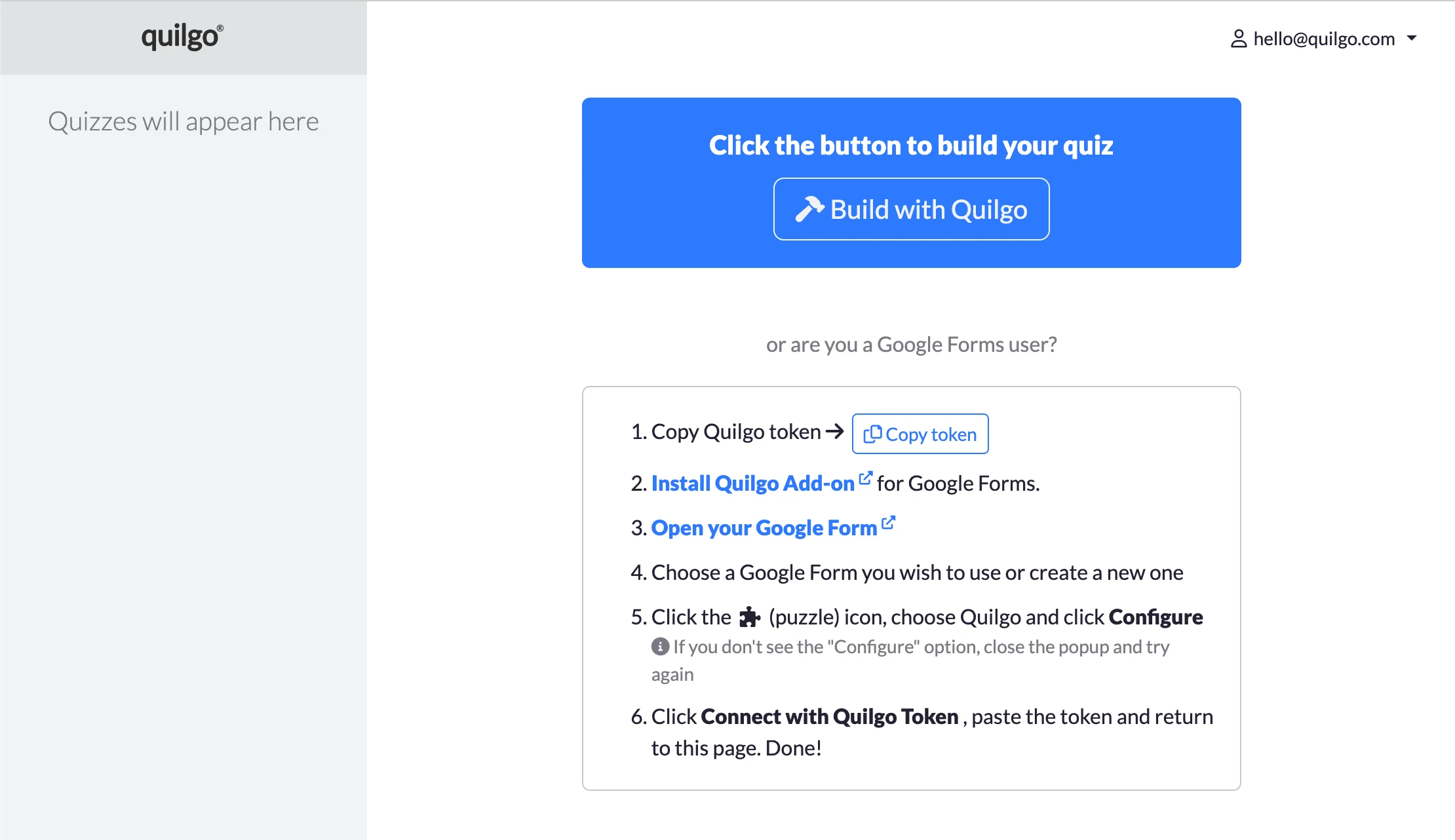The width and height of the screenshot is (1455, 840).
Task: Open the hello@quilgo.com account dropdown
Action: [1325, 39]
